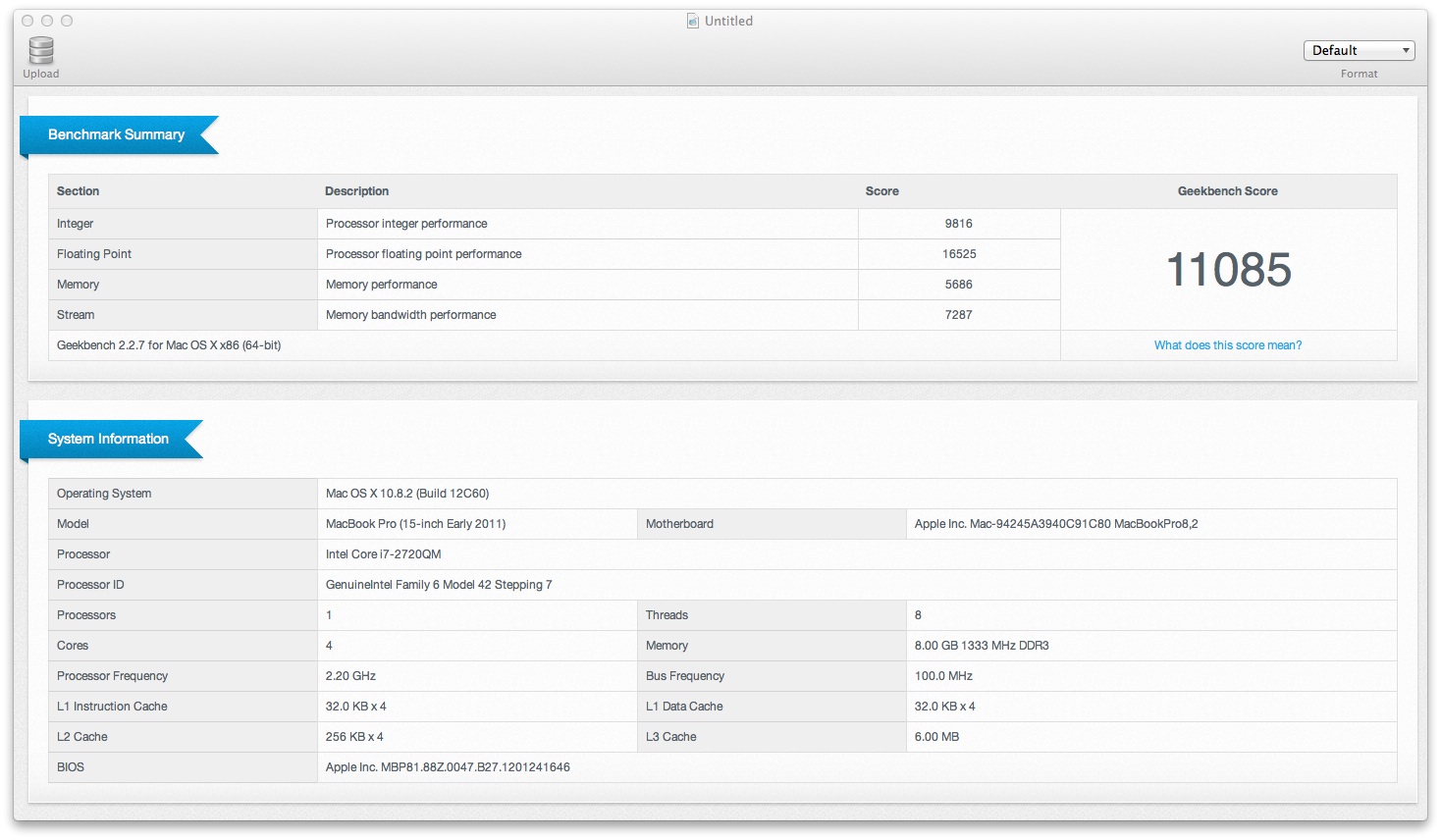Image resolution: width=1441 pixels, height=840 pixels.
Task: Click the 'Score' column header
Action: (x=881, y=191)
